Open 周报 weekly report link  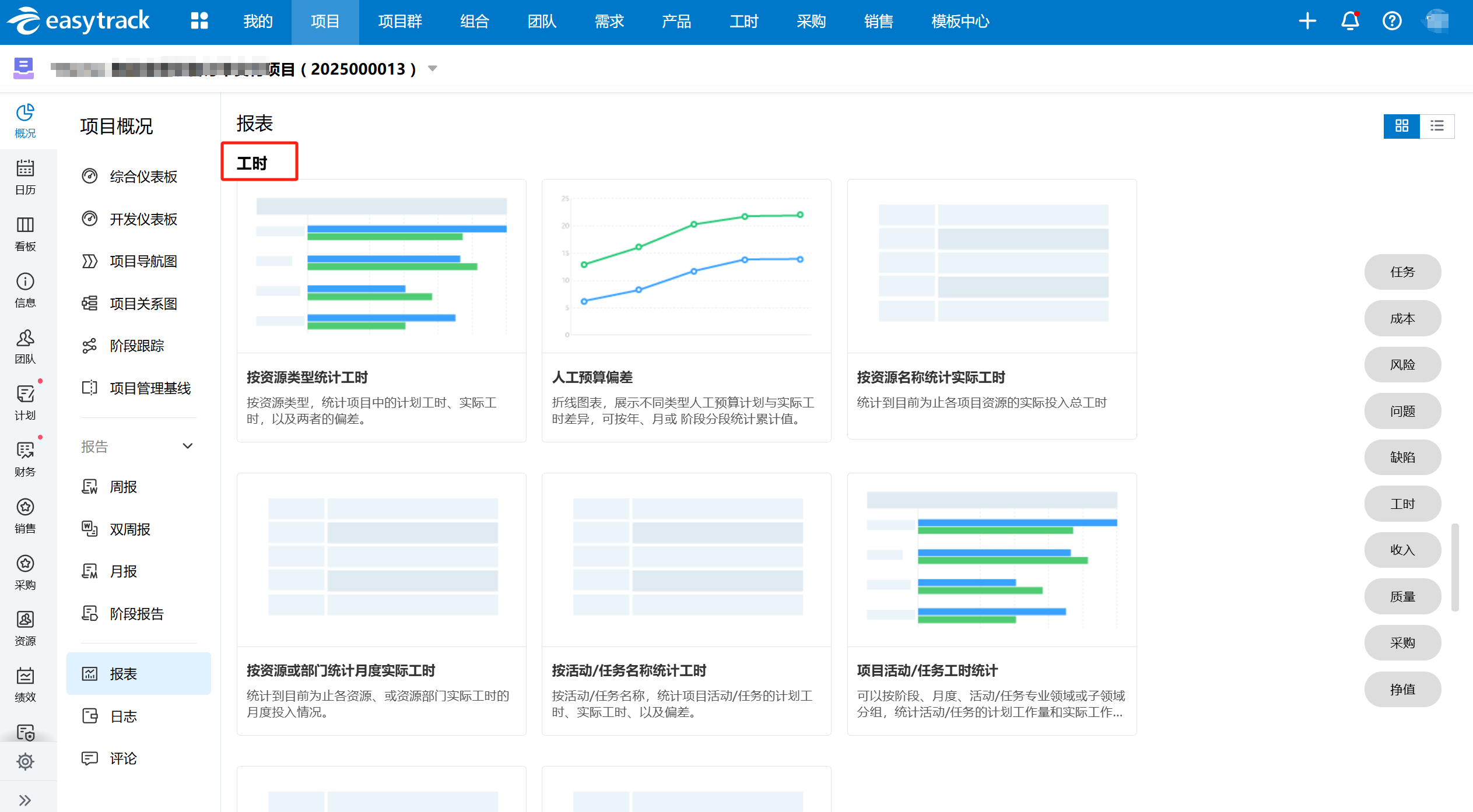click(x=123, y=487)
